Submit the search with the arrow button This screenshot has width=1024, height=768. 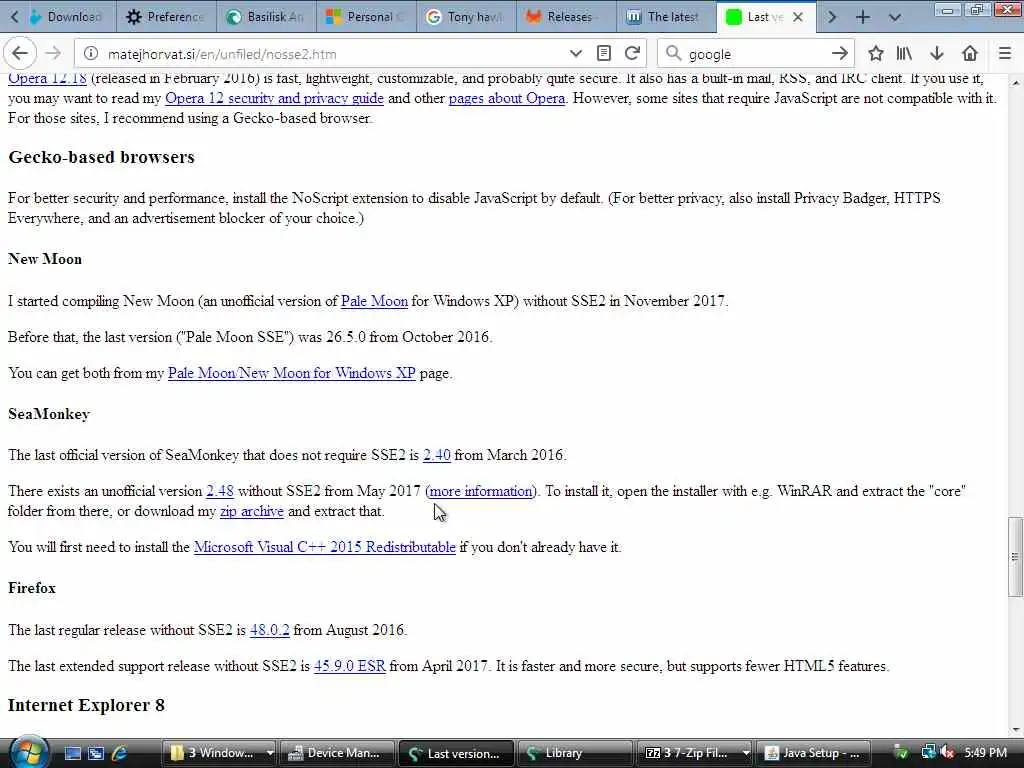tap(840, 54)
